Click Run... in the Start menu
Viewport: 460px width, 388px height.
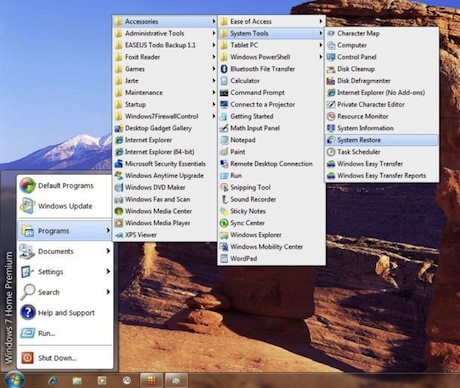click(x=65, y=333)
